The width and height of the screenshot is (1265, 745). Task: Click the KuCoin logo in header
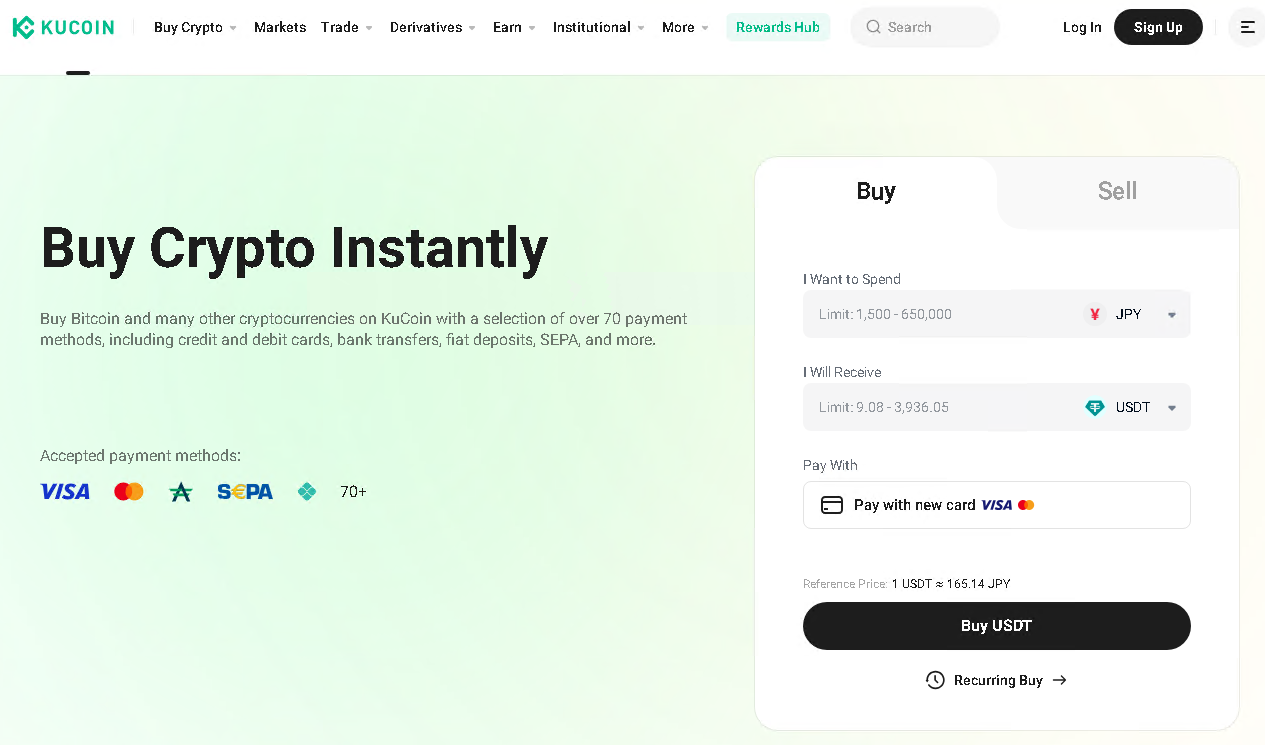coord(63,27)
